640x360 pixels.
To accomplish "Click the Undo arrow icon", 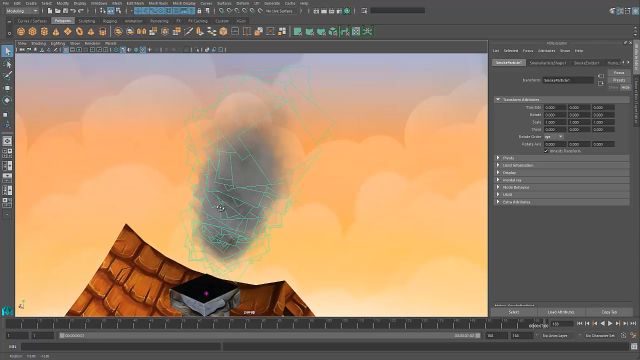I will [x=73, y=11].
